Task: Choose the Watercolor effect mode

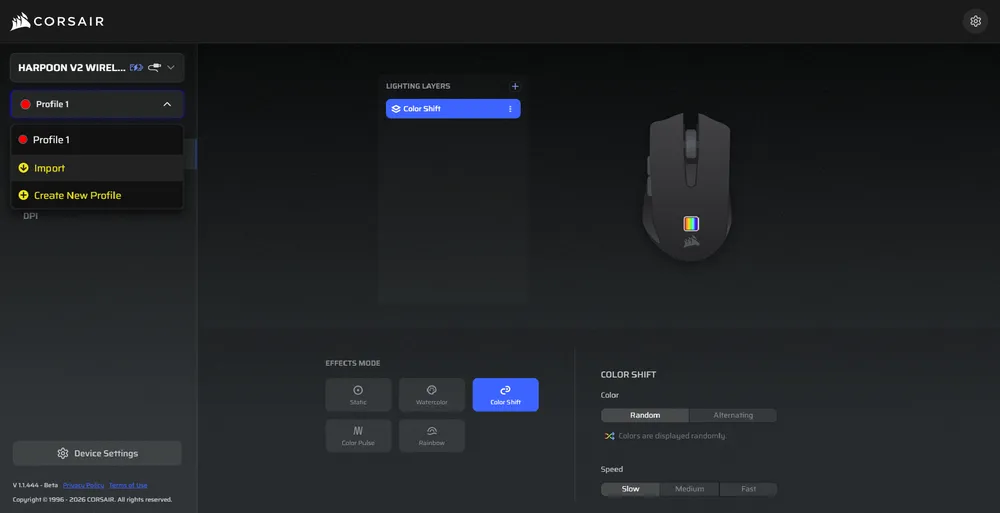Action: pos(432,395)
